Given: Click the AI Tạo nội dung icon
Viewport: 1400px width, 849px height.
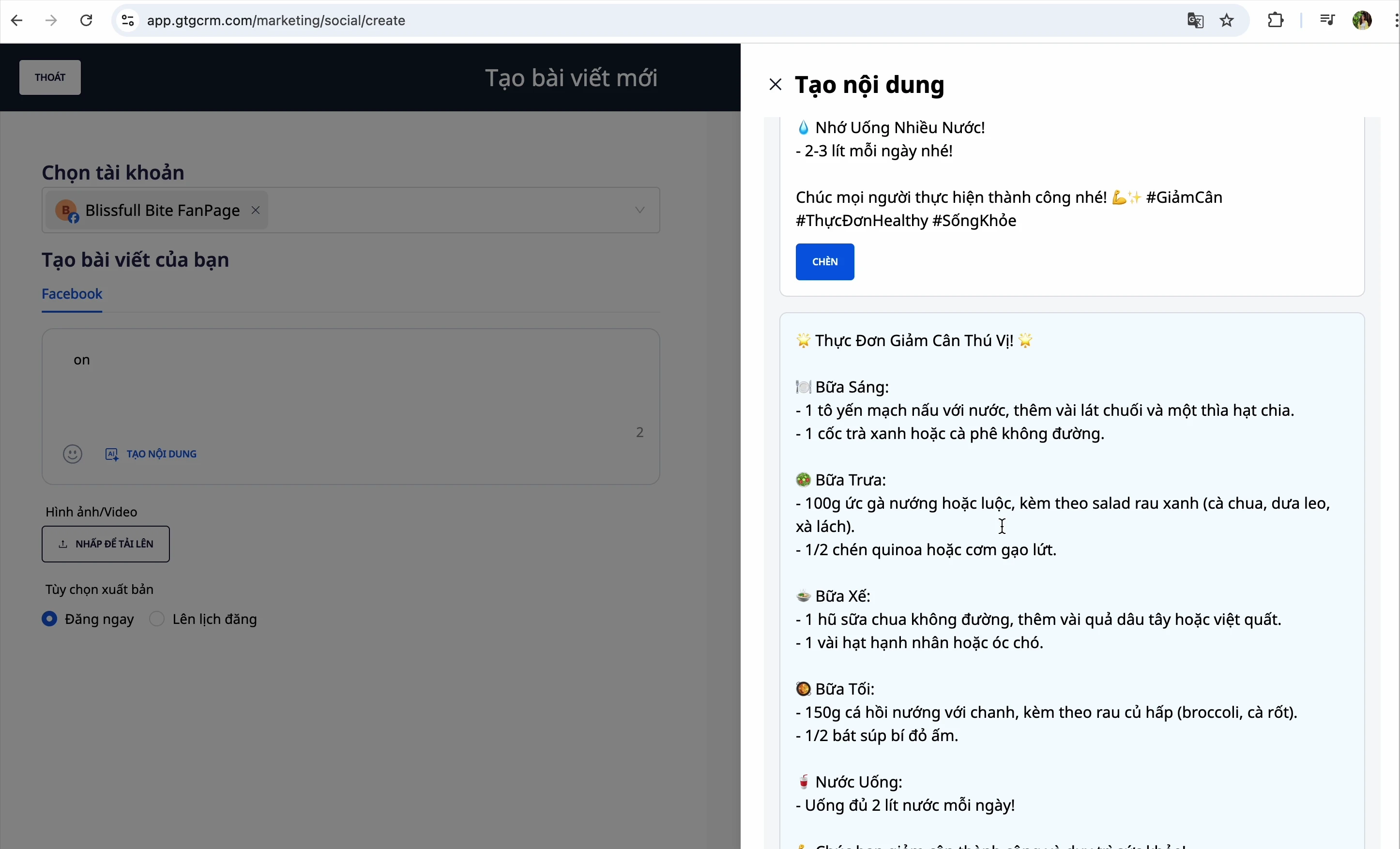Looking at the screenshot, I should pos(112,454).
